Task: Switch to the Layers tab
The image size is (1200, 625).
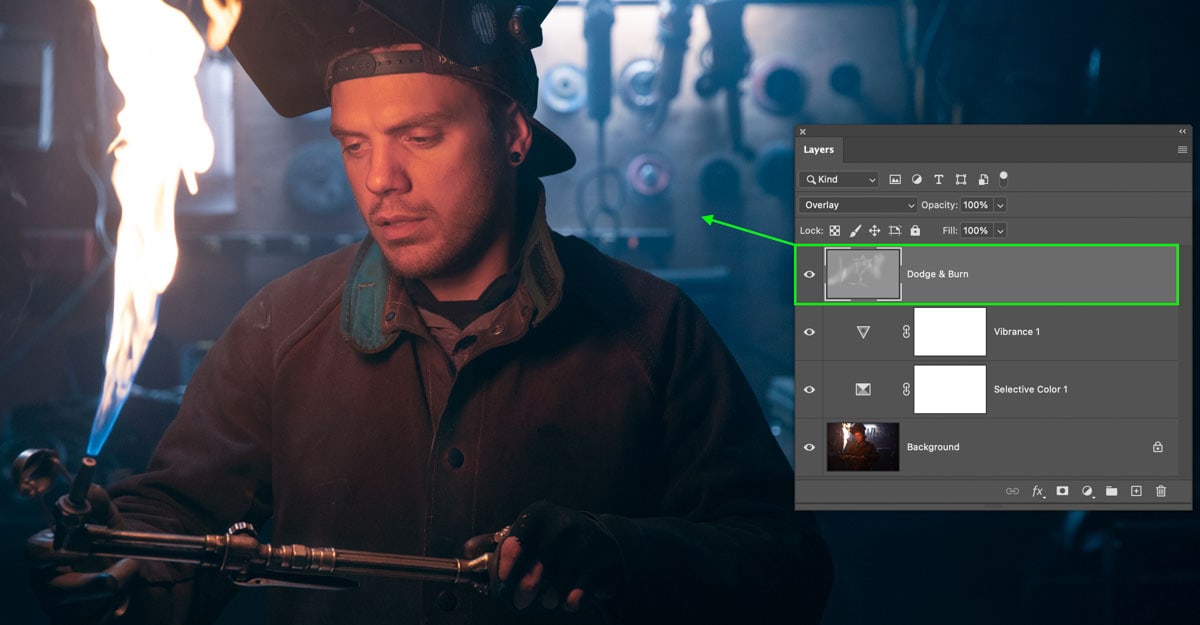Action: (x=819, y=150)
